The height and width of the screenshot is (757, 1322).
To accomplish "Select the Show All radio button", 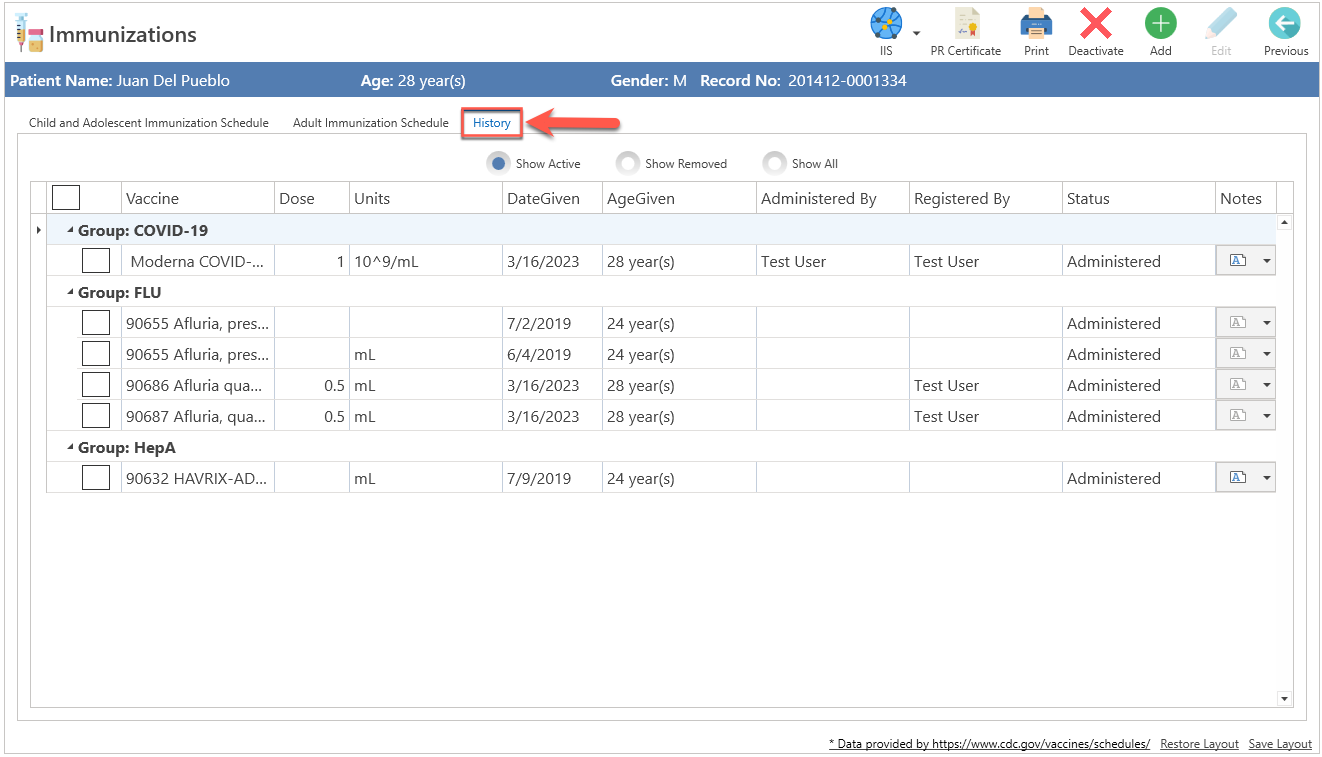I will tap(774, 163).
